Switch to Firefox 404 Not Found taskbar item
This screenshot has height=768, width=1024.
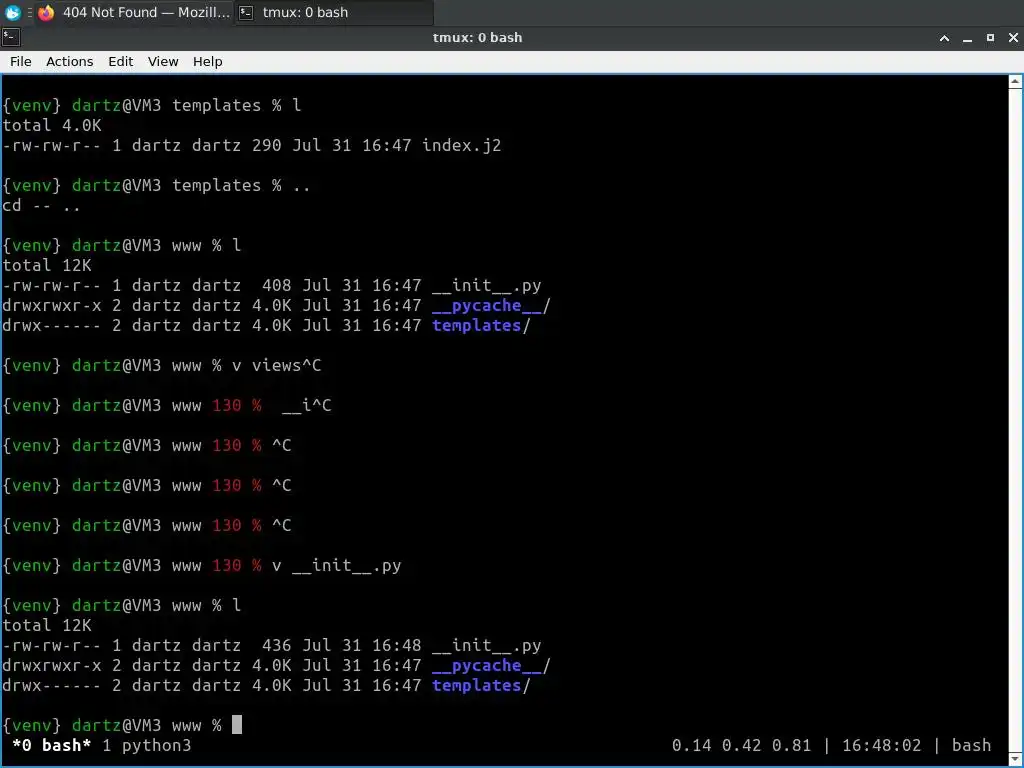135,12
